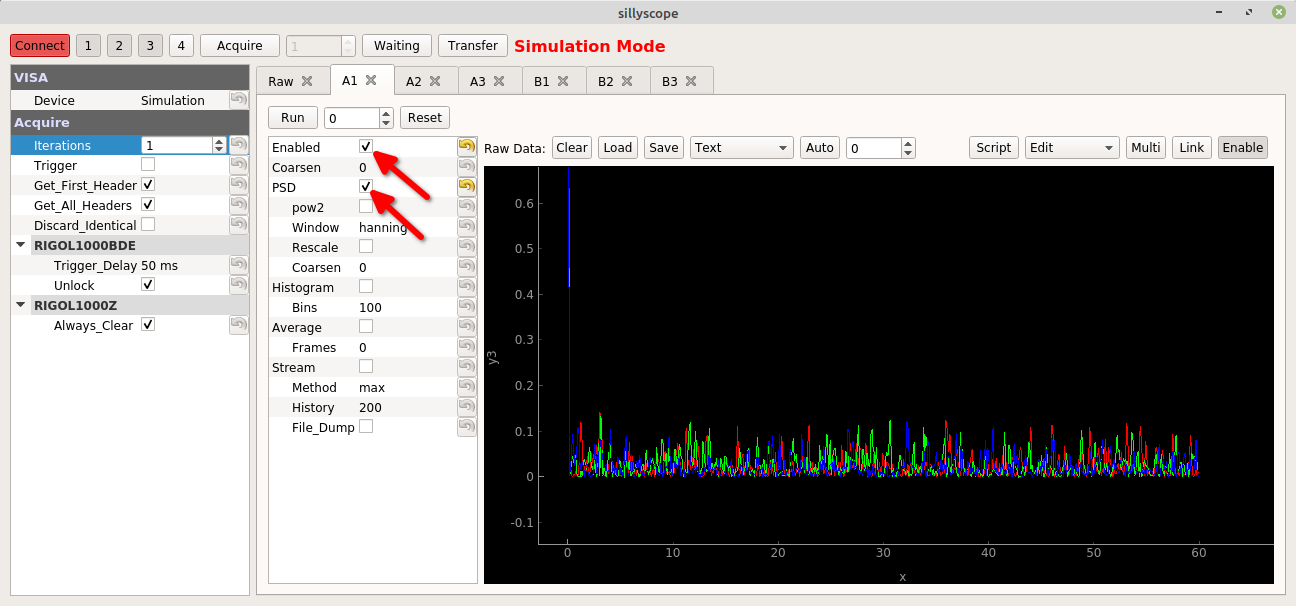Collapse the RIGOL1000BDE tree section
The width and height of the screenshot is (1296, 606).
point(21,245)
